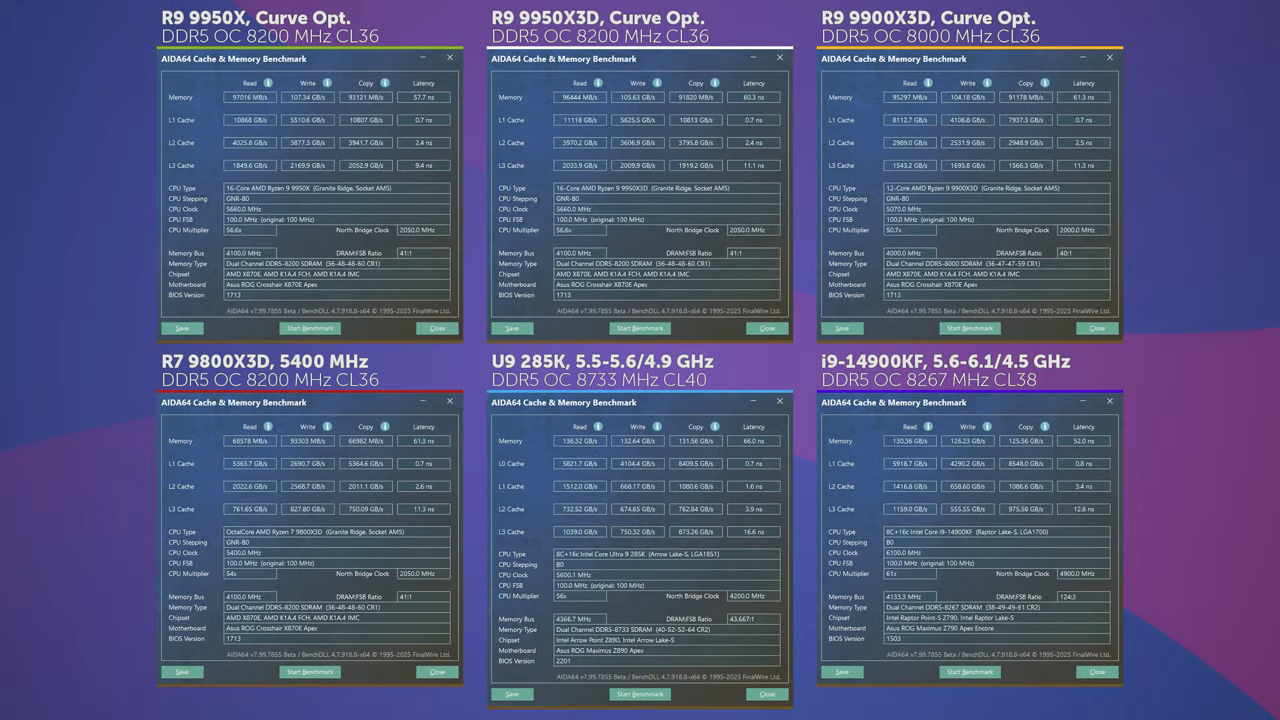The height and width of the screenshot is (720, 1280).
Task: Click the Read info icon in the 14900KF window
Action: (928, 427)
